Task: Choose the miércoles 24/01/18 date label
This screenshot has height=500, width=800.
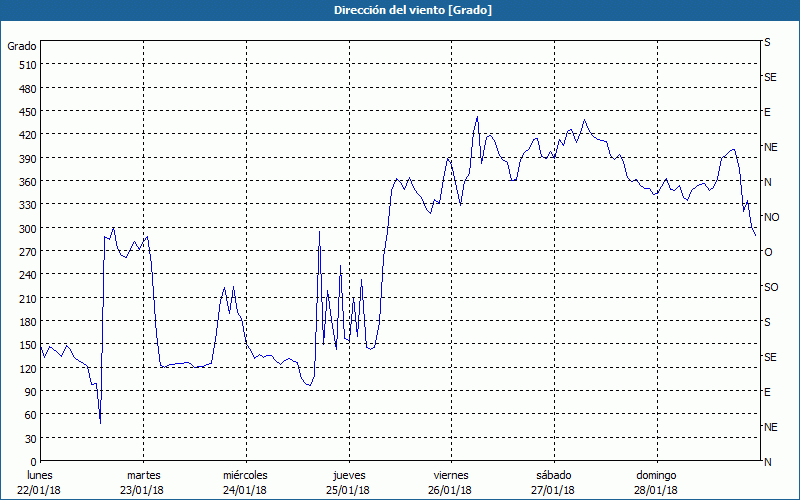Action: coord(245,482)
